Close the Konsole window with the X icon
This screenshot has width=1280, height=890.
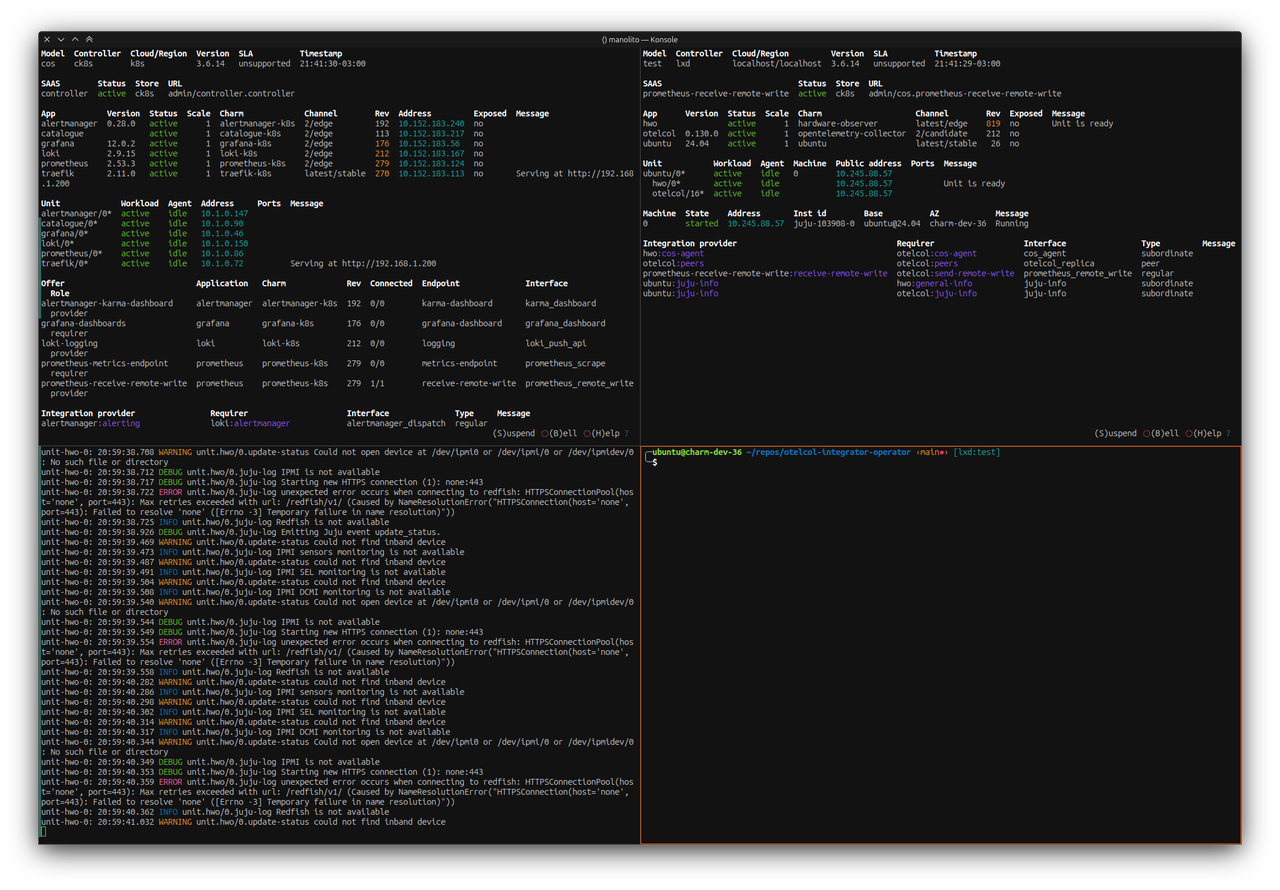click(46, 39)
